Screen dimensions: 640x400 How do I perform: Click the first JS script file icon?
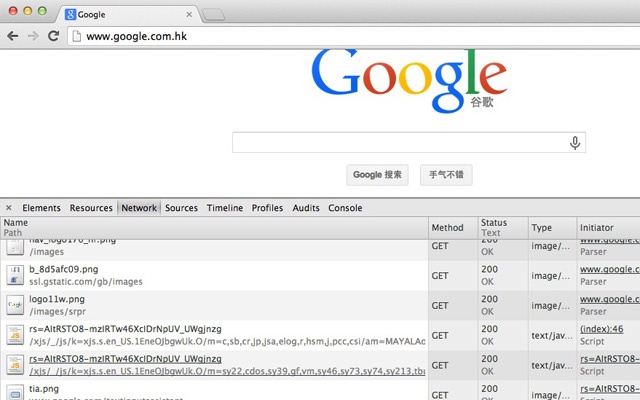[15, 335]
